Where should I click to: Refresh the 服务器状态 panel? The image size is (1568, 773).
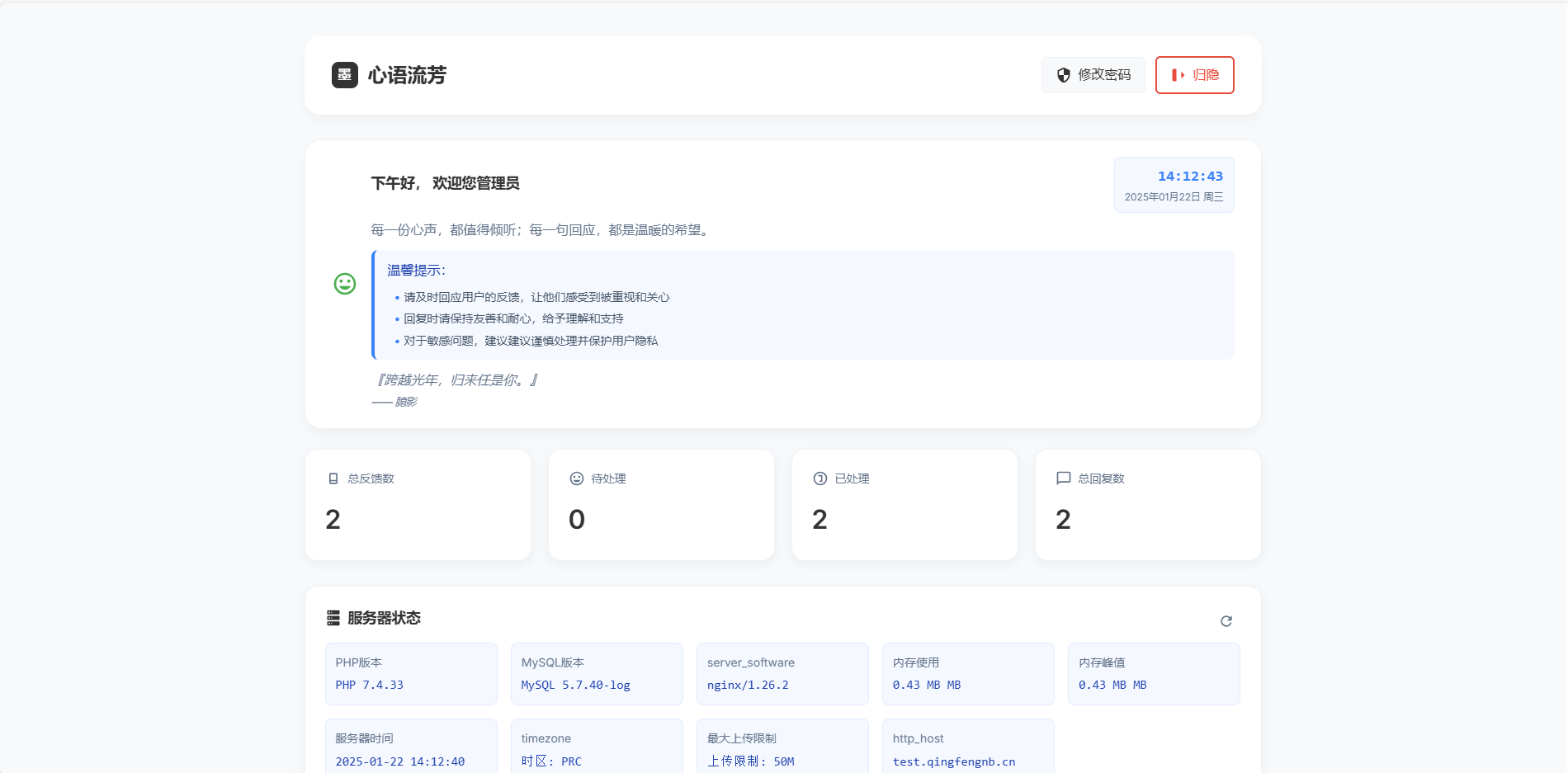click(1226, 621)
